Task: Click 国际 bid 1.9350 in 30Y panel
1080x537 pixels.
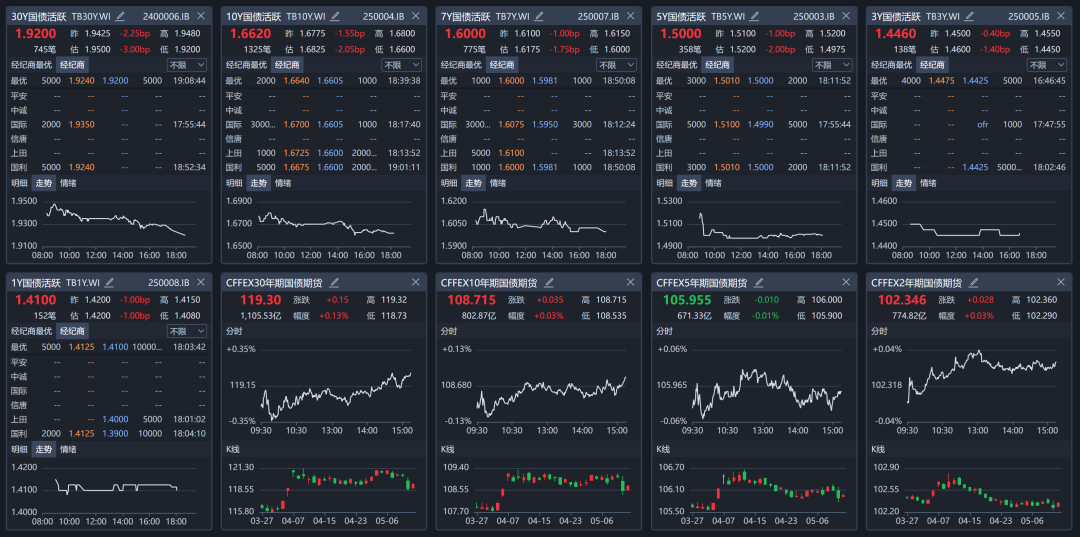Action: pyautogui.click(x=81, y=125)
